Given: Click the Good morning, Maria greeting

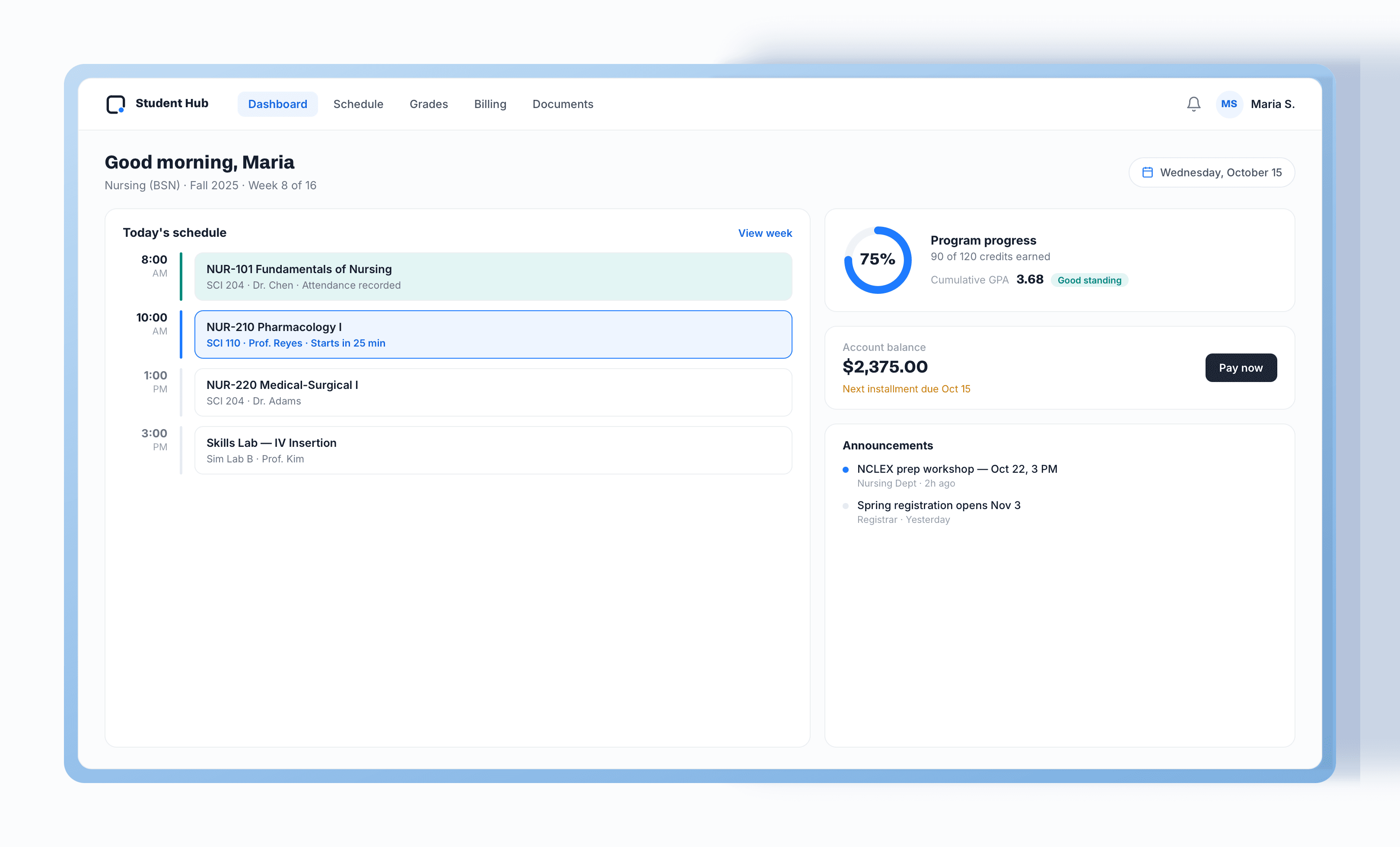Looking at the screenshot, I should [200, 162].
